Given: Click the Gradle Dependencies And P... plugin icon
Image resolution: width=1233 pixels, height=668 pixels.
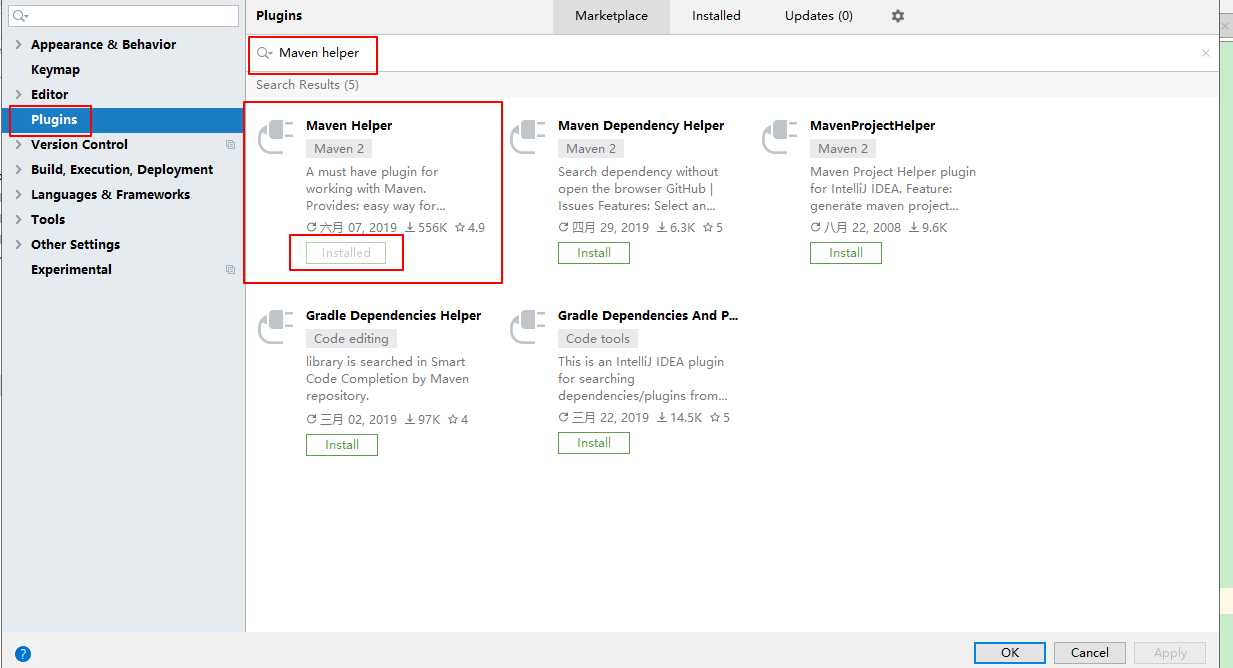Looking at the screenshot, I should [528, 327].
